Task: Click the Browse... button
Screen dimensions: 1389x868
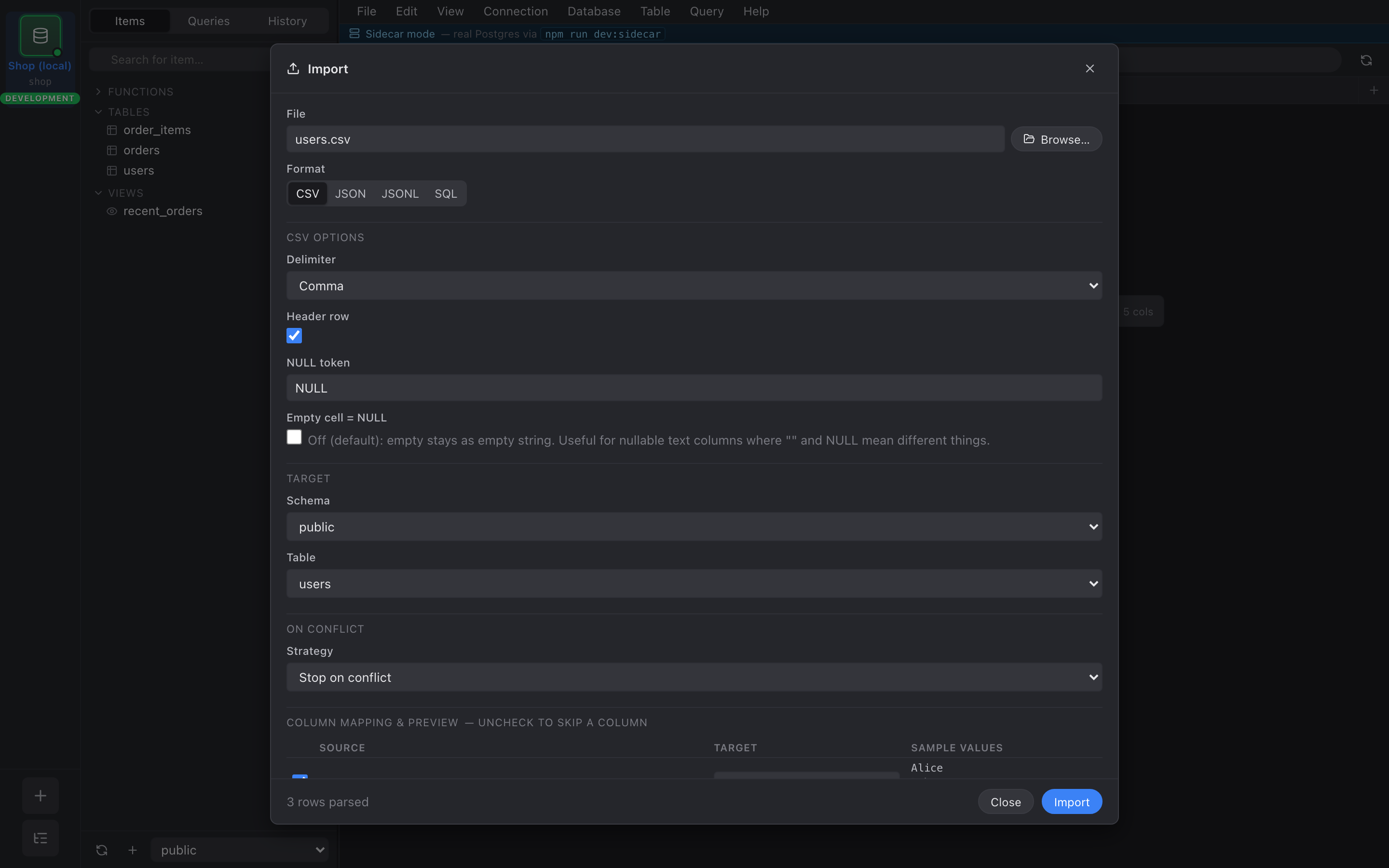Action: pos(1056,139)
